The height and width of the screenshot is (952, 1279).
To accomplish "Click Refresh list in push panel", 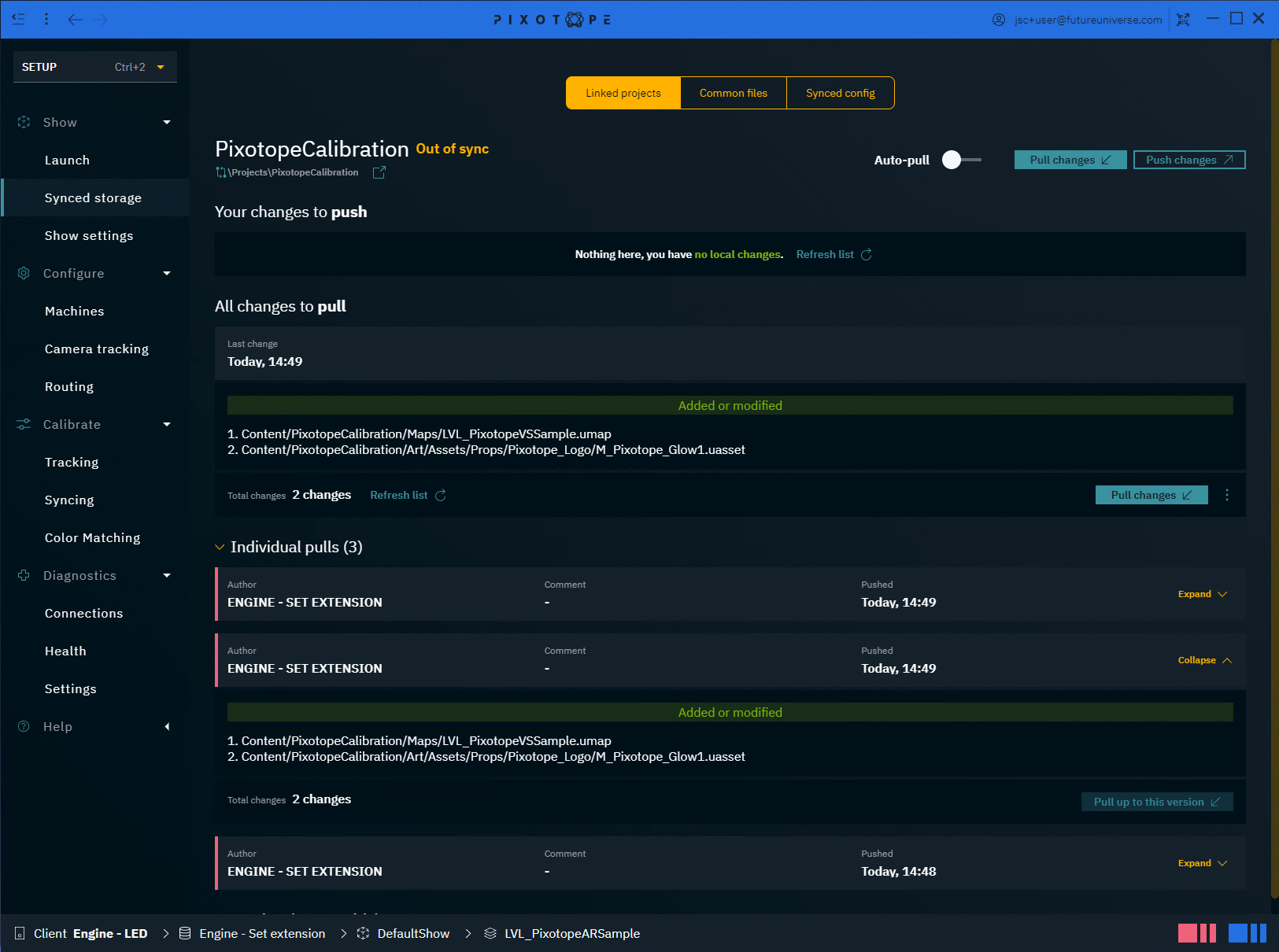I will [825, 254].
